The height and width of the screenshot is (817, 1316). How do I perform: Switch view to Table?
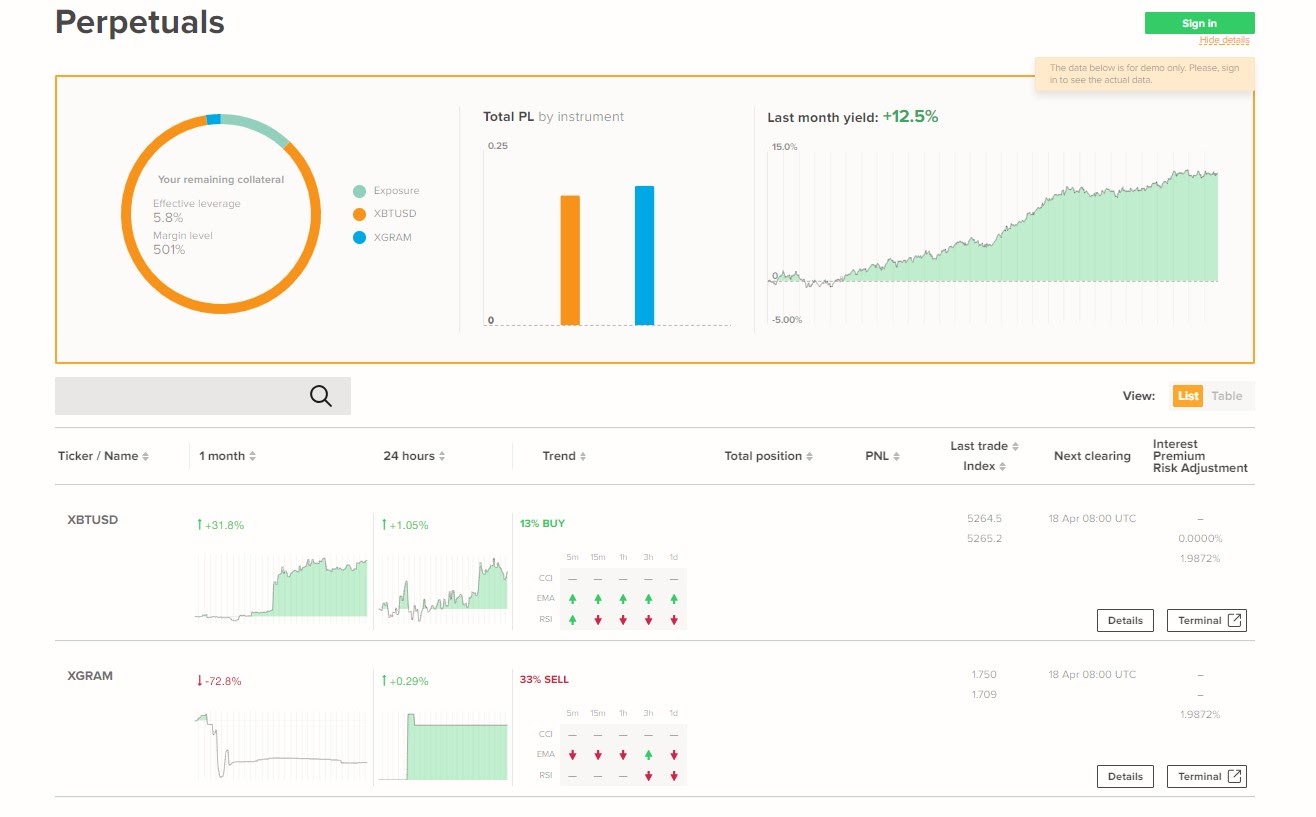pyautogui.click(x=1227, y=396)
